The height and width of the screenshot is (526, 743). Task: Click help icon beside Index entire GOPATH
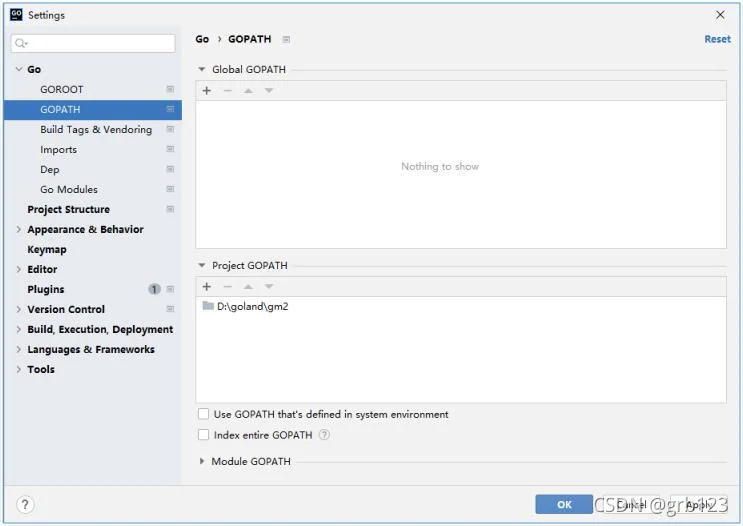324,435
